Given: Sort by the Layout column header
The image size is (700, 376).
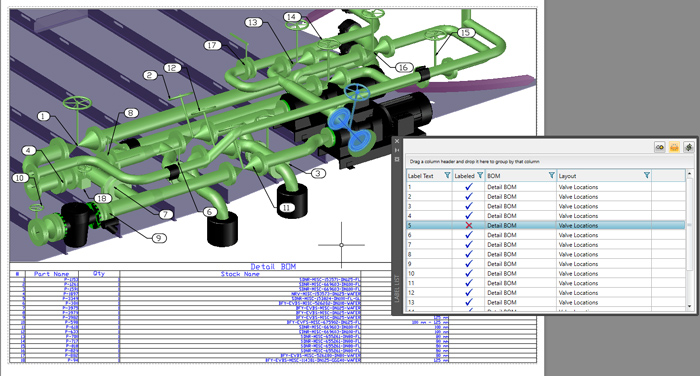Looking at the screenshot, I should click(x=567, y=176).
